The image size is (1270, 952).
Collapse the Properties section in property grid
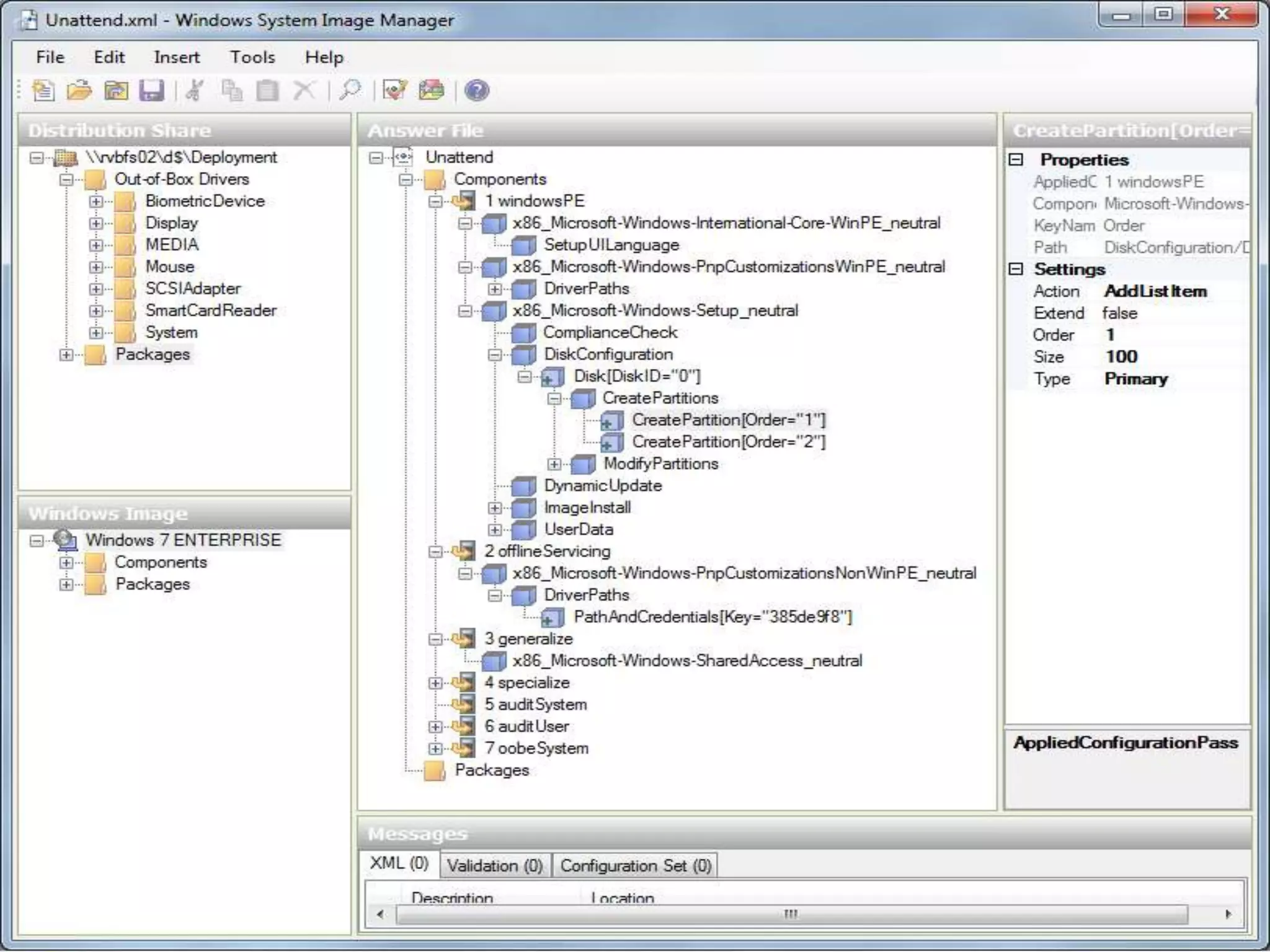tap(1016, 159)
